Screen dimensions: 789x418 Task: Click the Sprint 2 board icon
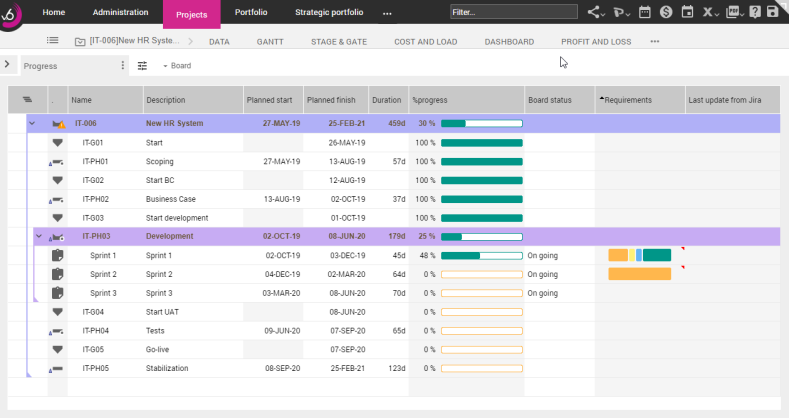[x=58, y=274]
